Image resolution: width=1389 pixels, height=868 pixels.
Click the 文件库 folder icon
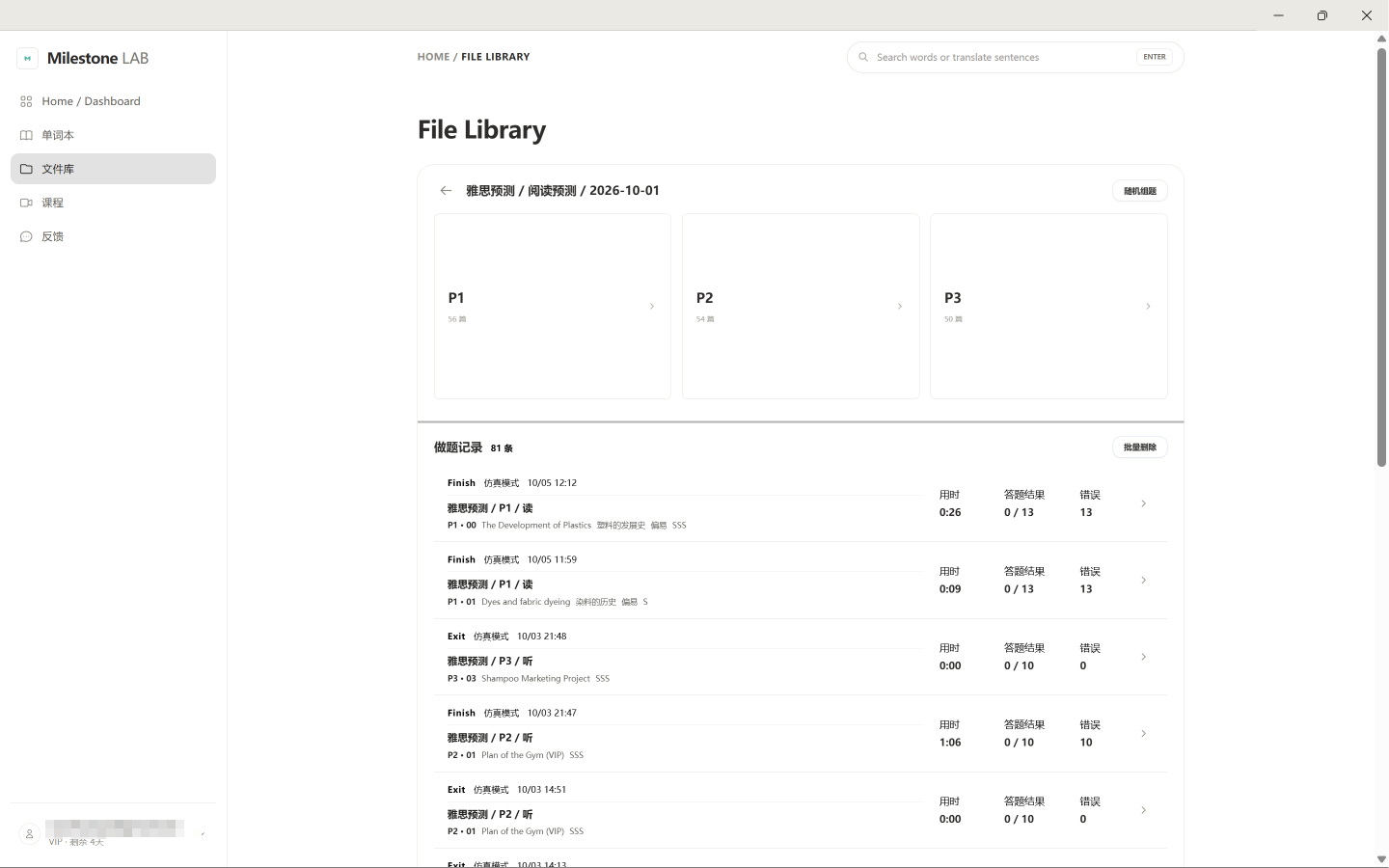click(26, 169)
